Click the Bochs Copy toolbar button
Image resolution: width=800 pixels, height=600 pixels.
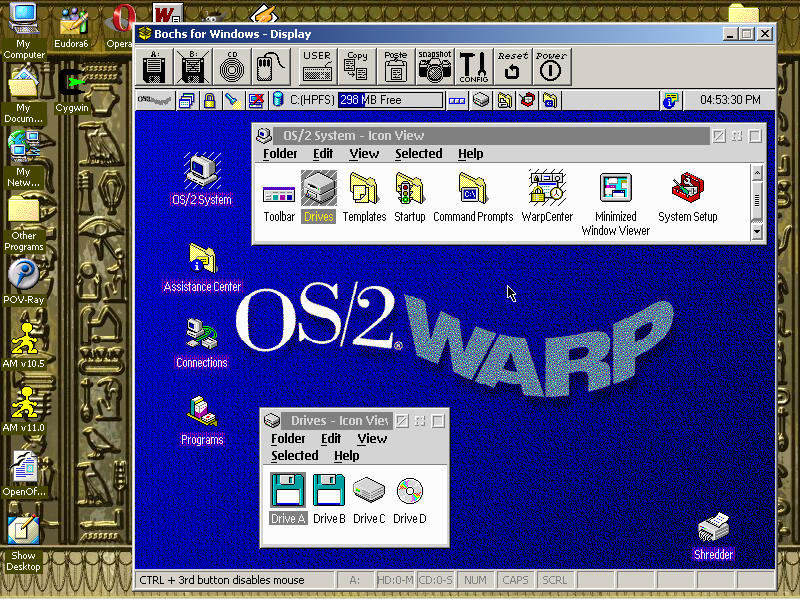coord(356,67)
